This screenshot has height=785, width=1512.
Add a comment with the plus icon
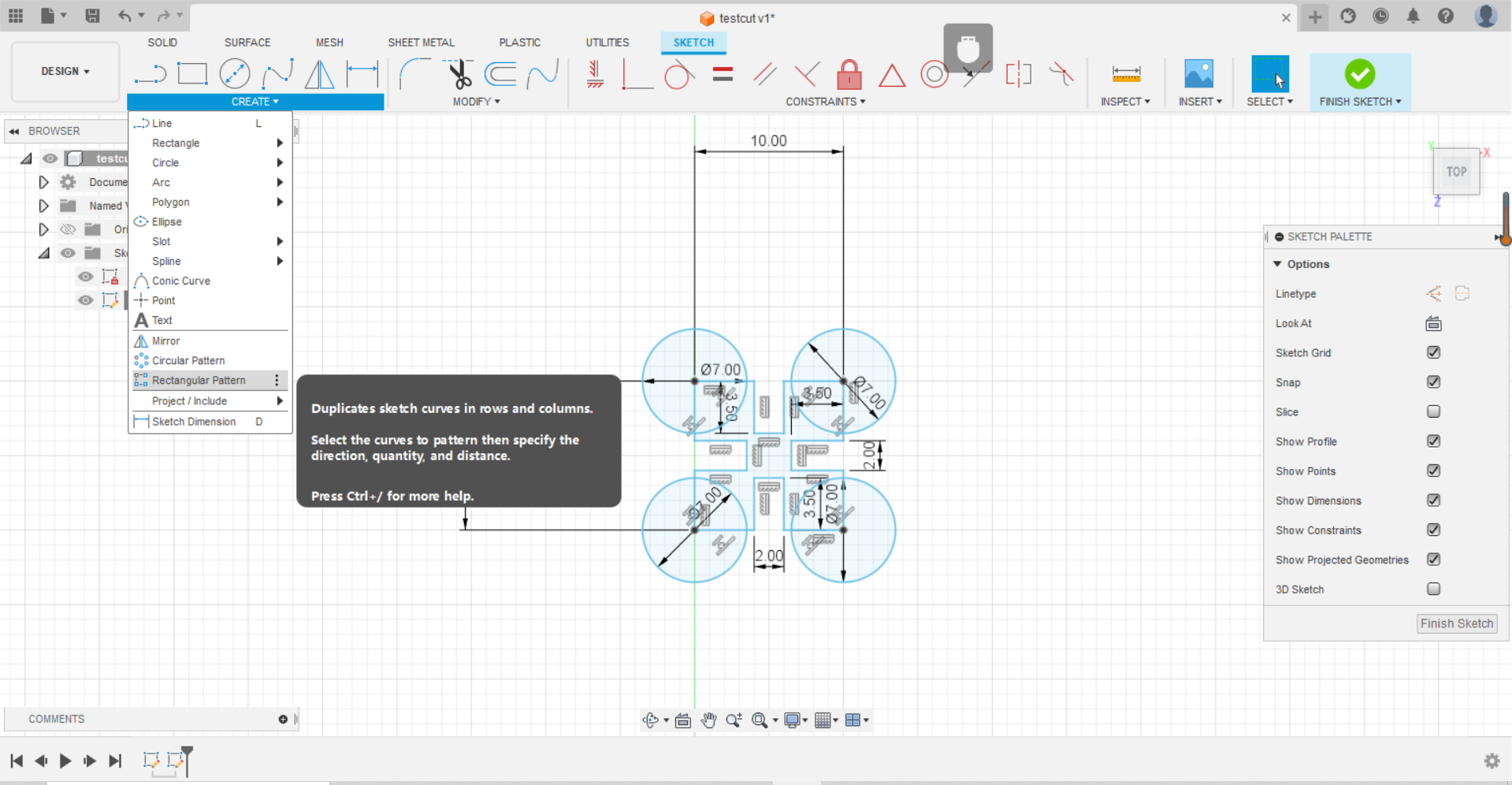pyautogui.click(x=283, y=719)
